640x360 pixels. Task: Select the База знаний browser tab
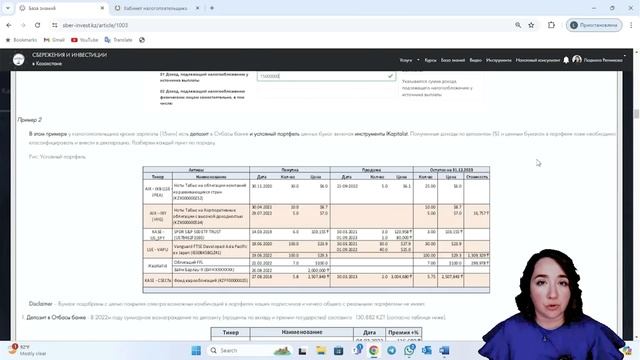(62, 8)
